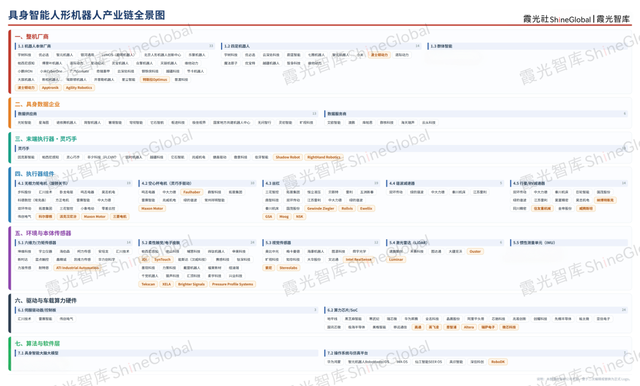Select the RightHand Robotics tag
The width and height of the screenshot is (640, 386).
coord(324,157)
